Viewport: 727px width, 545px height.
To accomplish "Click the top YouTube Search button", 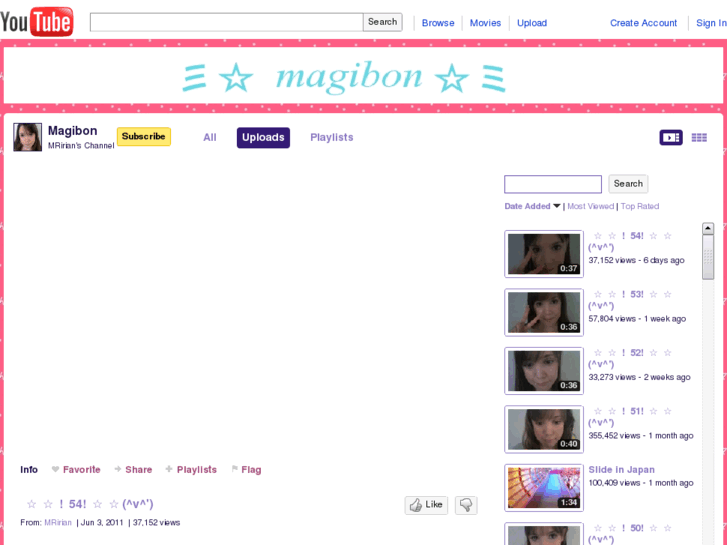I will (383, 22).
